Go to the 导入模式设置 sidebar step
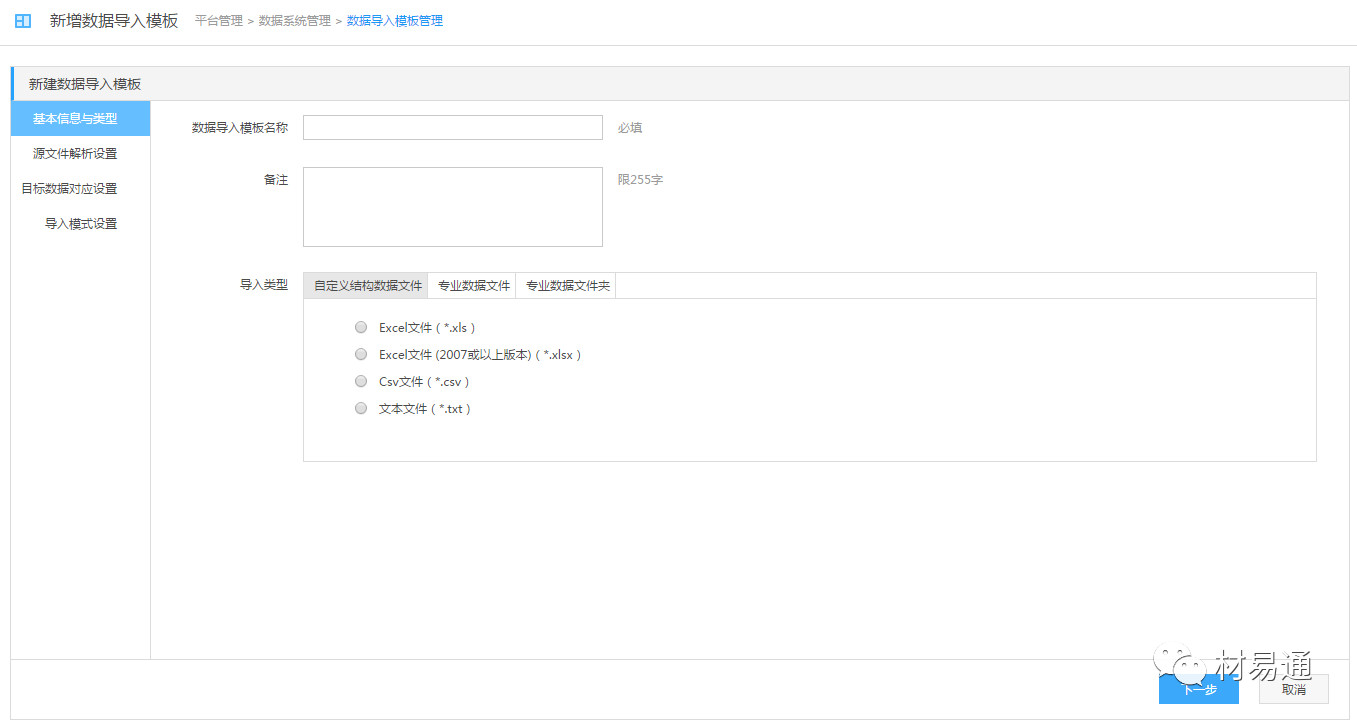Viewport: 1357px width, 726px height. point(81,224)
